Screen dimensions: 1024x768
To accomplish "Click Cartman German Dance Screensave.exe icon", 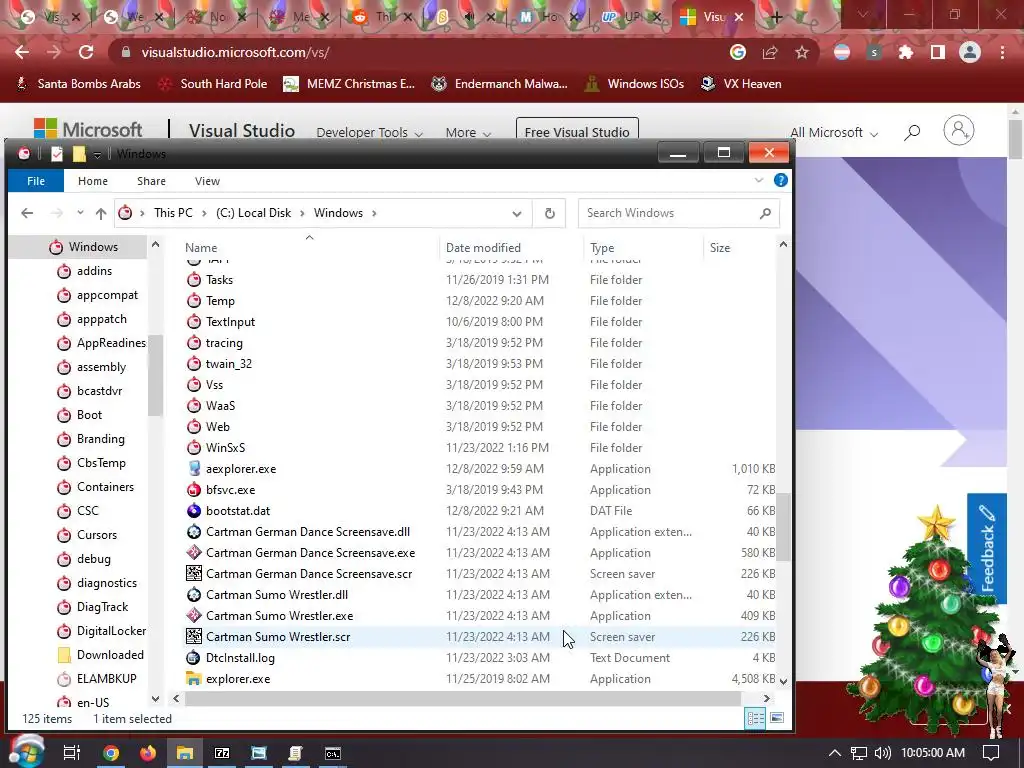I will pos(194,552).
